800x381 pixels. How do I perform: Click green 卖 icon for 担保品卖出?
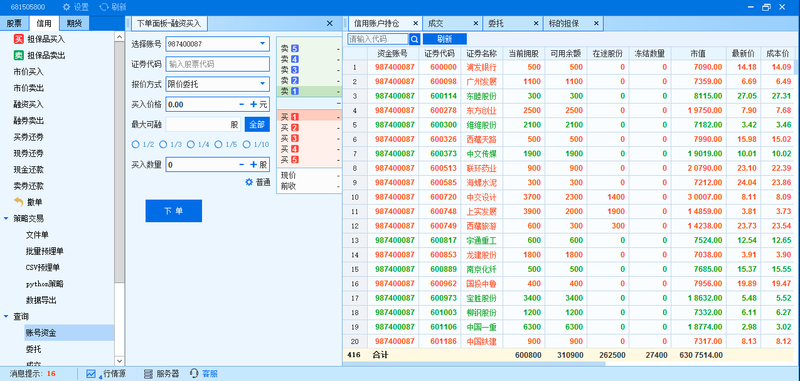(x=19, y=56)
